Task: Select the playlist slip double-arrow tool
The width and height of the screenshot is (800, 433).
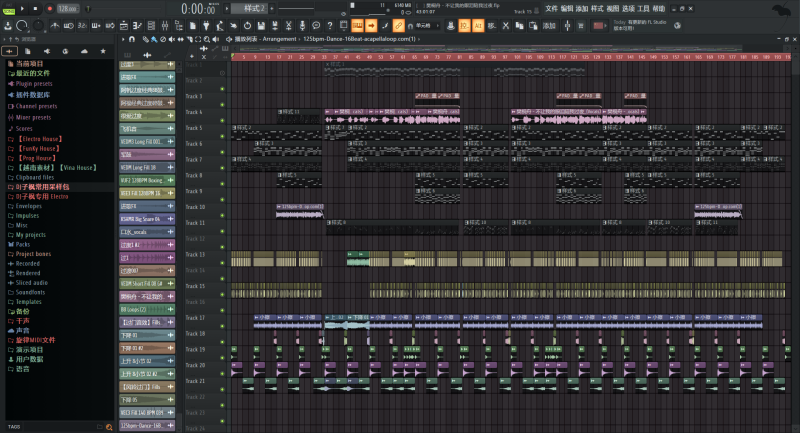Action: [181, 39]
